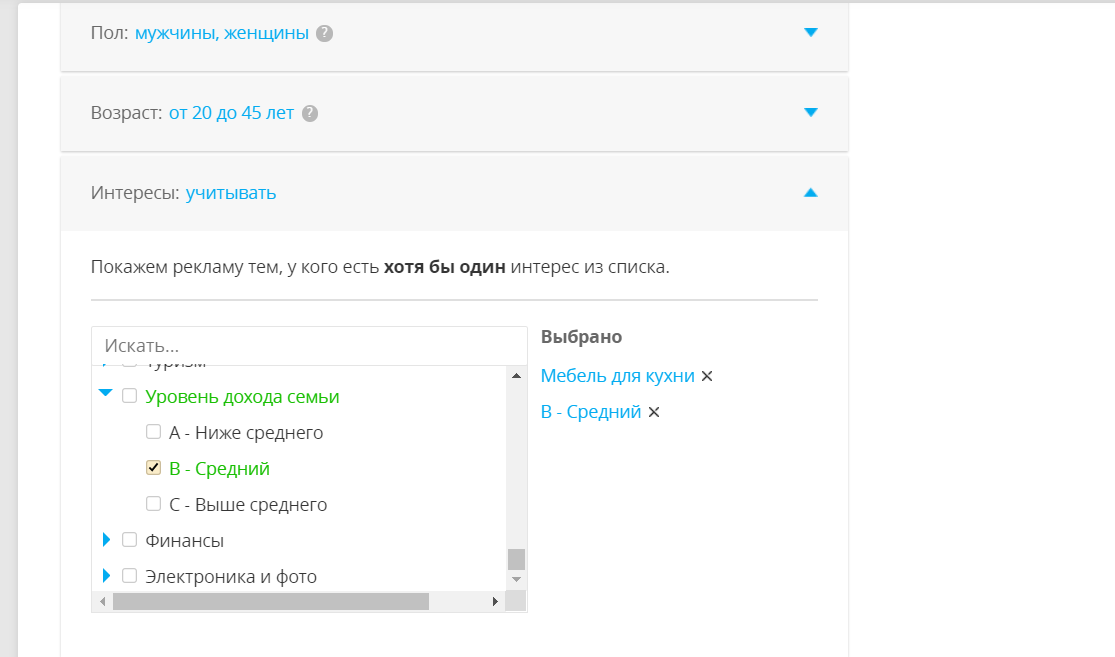Remove 'В - Средний' from selected interests
The image size is (1115, 657).
(x=654, y=412)
